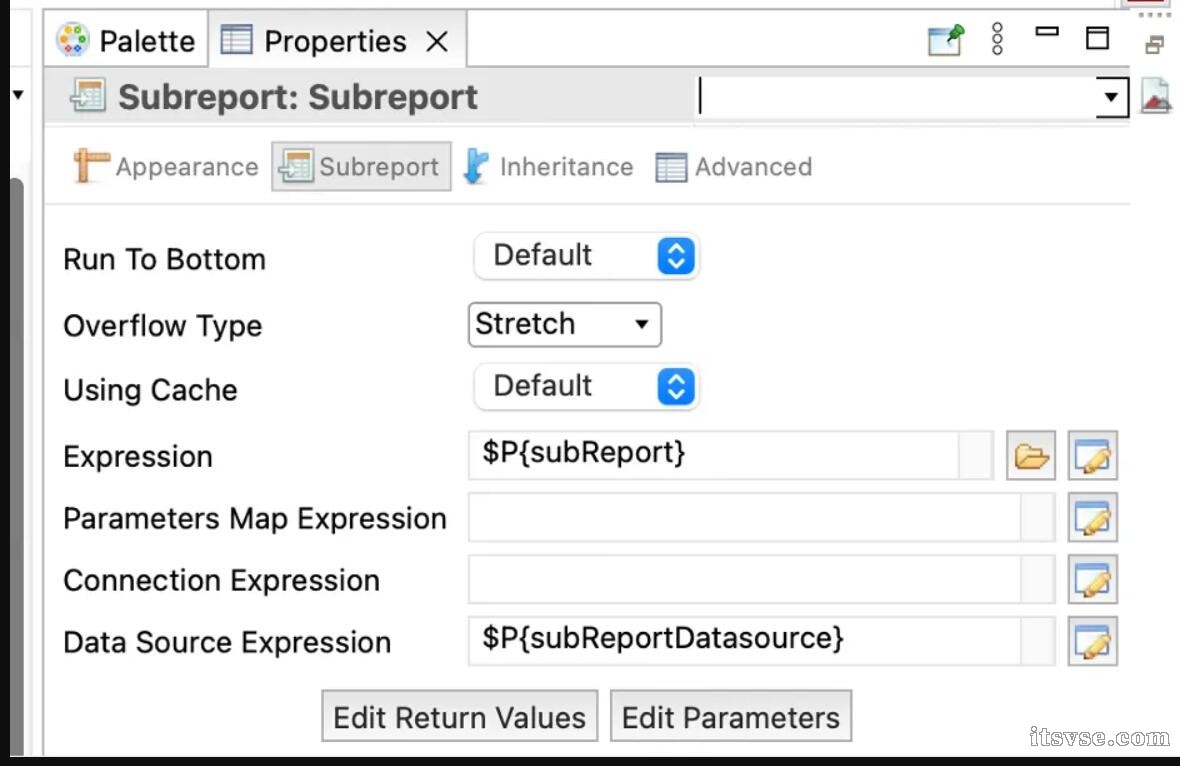Open the Overflow Type Stretch dropdown
Screen dimensions: 1180x766
click(x=564, y=324)
